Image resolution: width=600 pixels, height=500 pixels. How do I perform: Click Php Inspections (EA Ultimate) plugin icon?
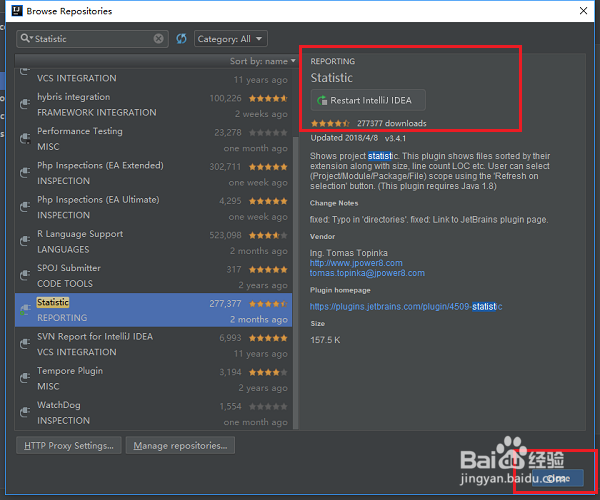click(25, 207)
